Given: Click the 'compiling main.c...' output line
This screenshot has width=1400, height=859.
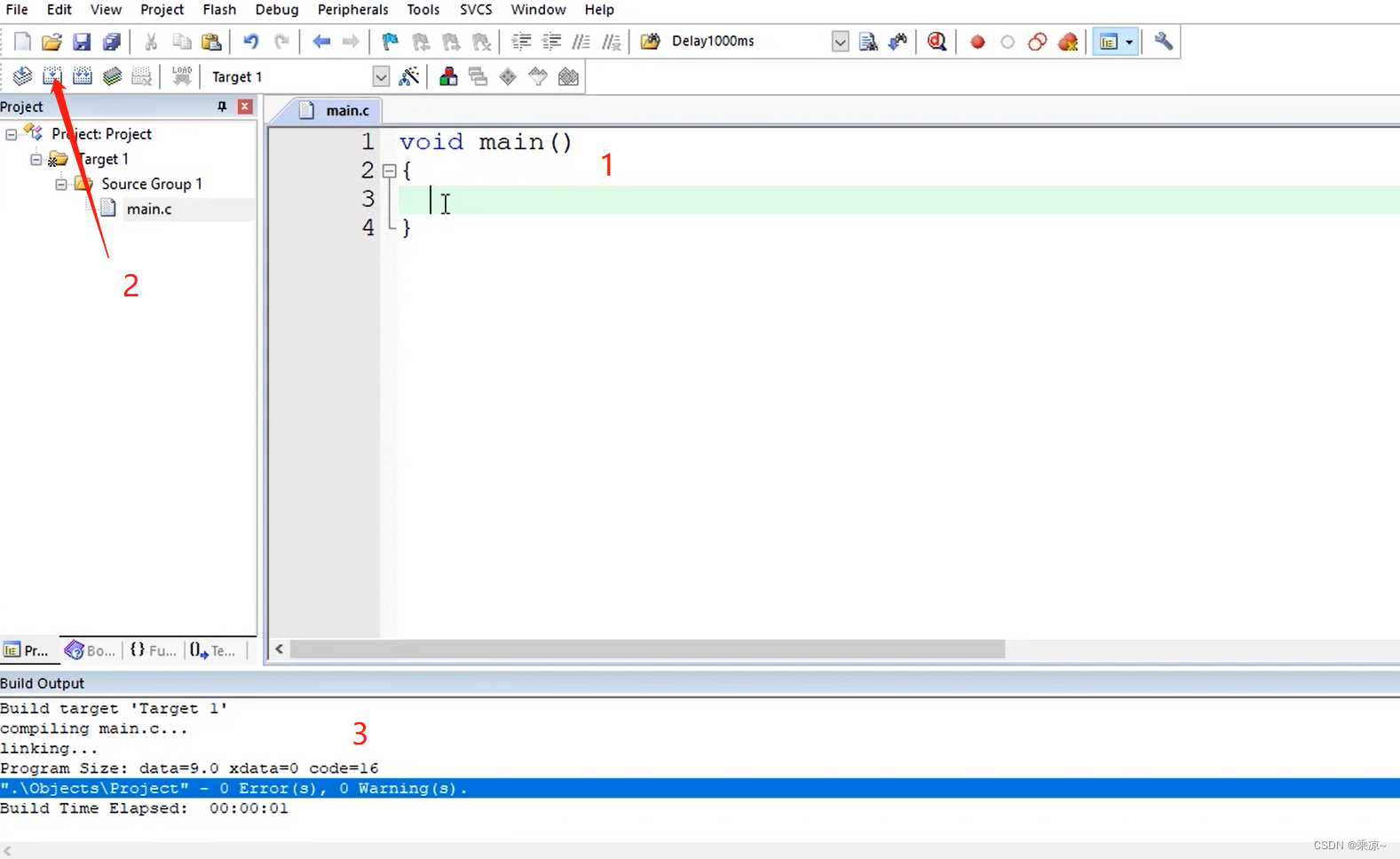Looking at the screenshot, I should 94,729.
